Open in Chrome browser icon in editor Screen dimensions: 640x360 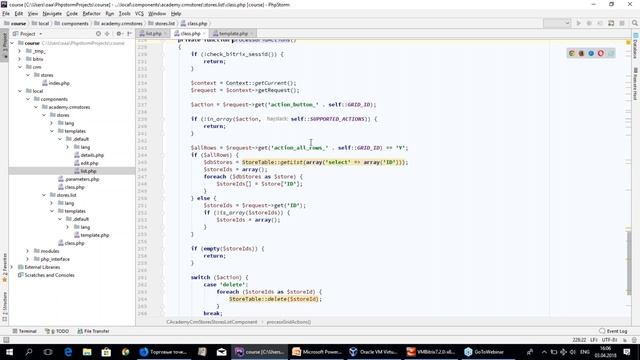point(572,53)
